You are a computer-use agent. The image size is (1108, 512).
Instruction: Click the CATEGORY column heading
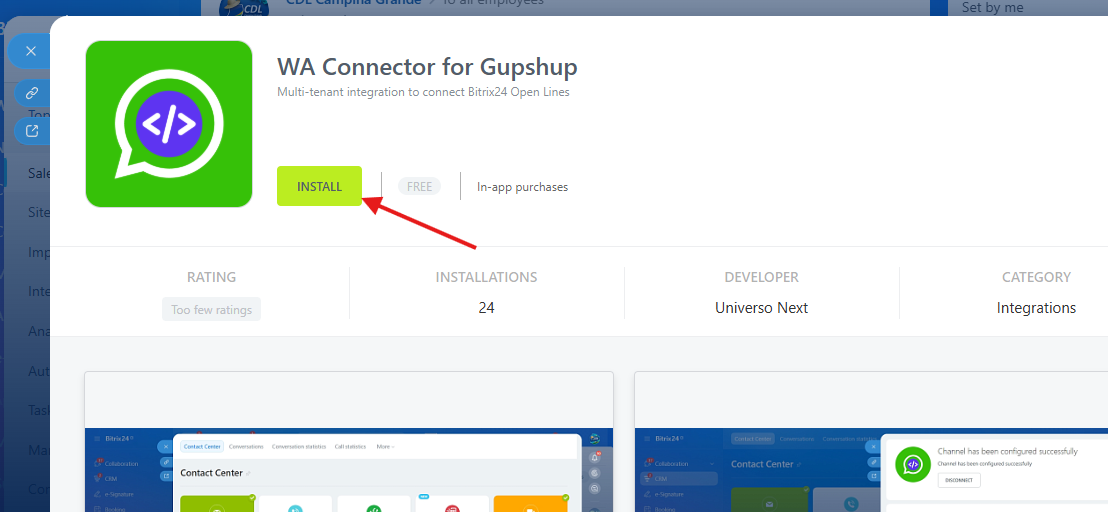click(x=1036, y=278)
